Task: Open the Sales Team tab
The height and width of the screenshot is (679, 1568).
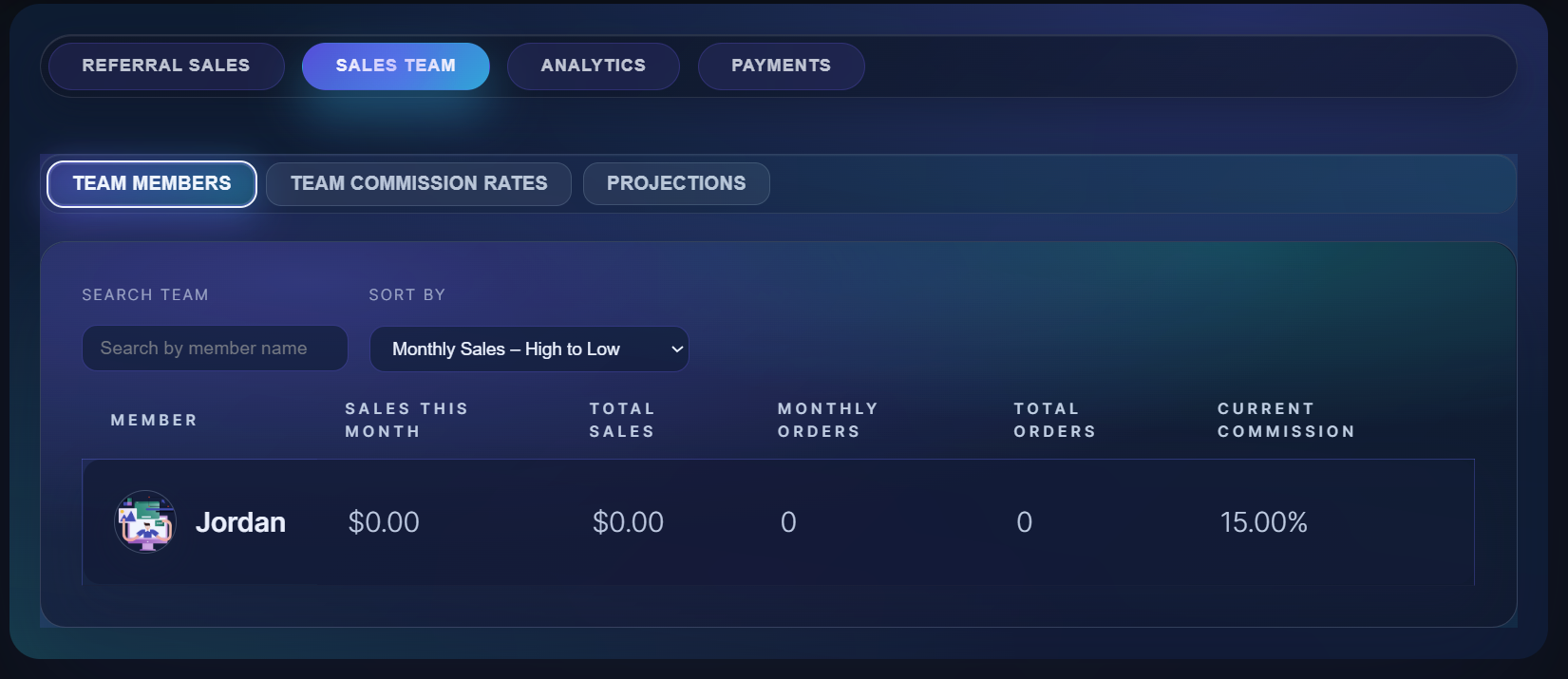Action: coord(395,66)
